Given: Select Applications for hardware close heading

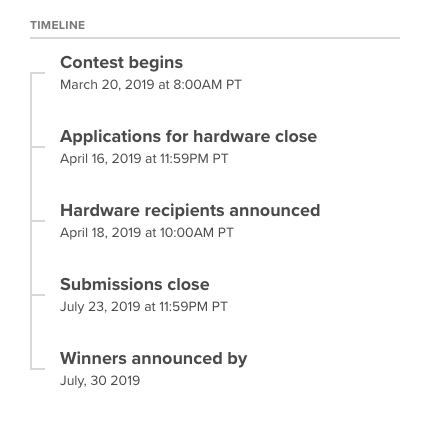Looking at the screenshot, I should click(x=188, y=136).
